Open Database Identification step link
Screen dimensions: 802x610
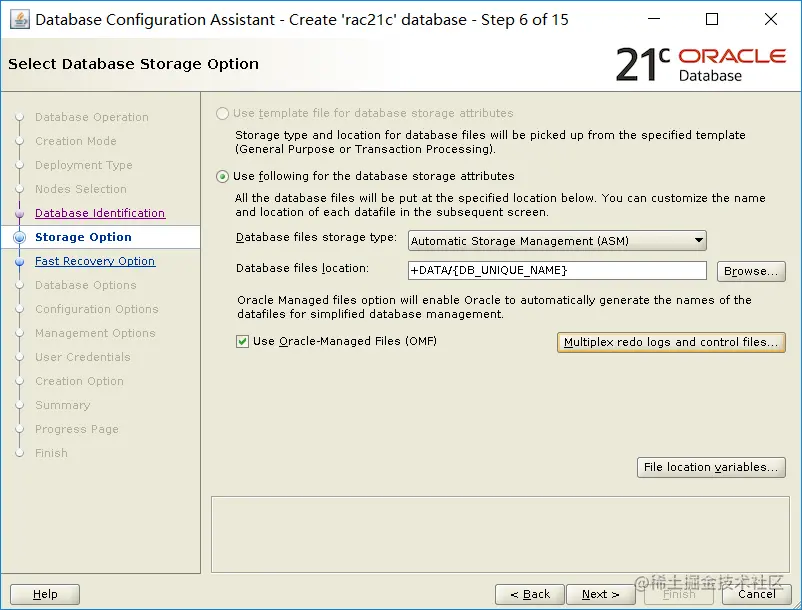click(100, 213)
